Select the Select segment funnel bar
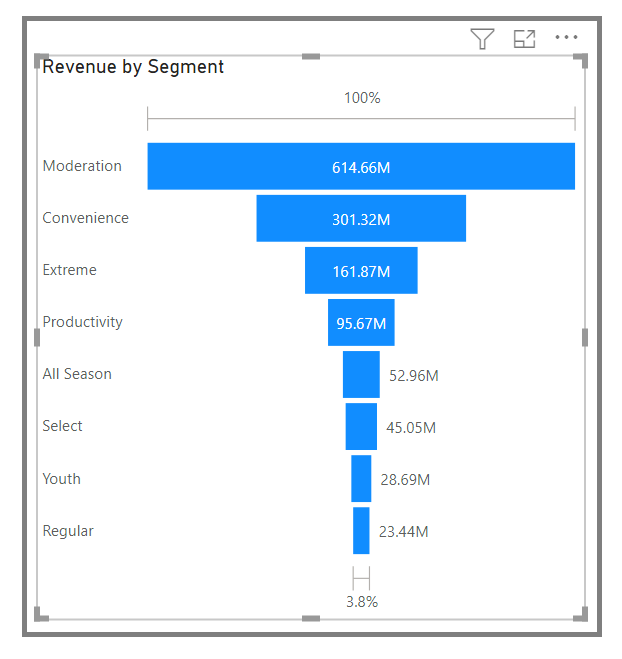The width and height of the screenshot is (622, 659). [x=361, y=427]
